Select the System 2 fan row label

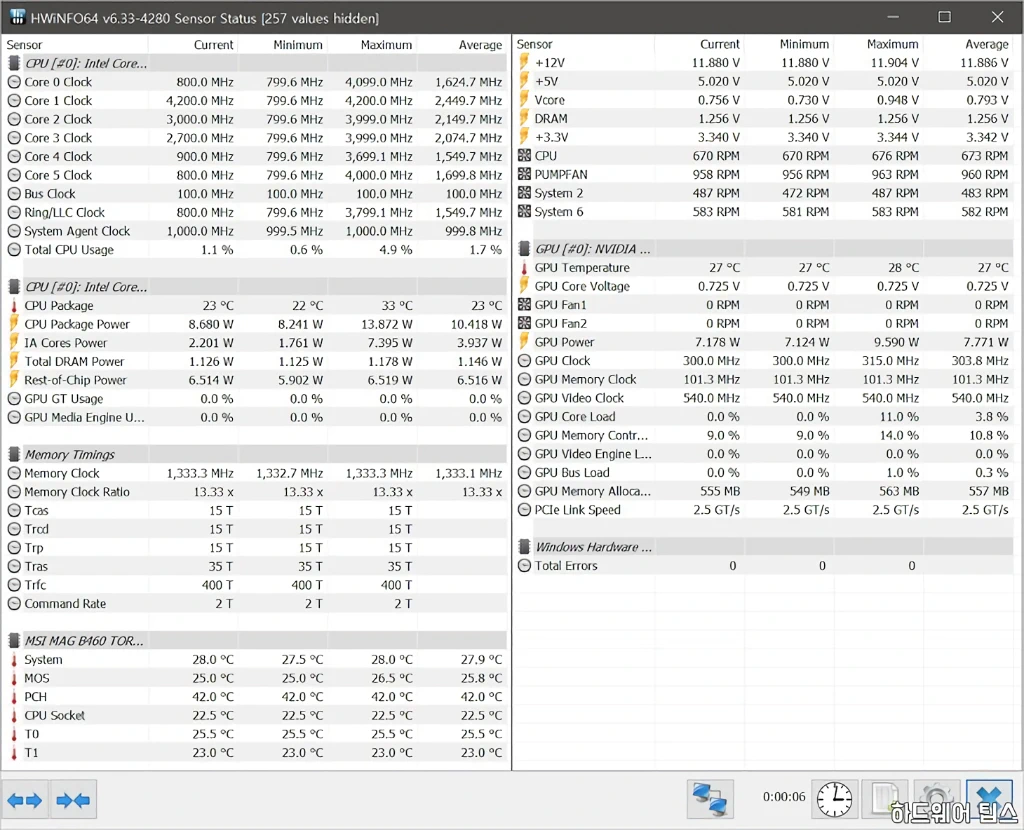point(558,193)
